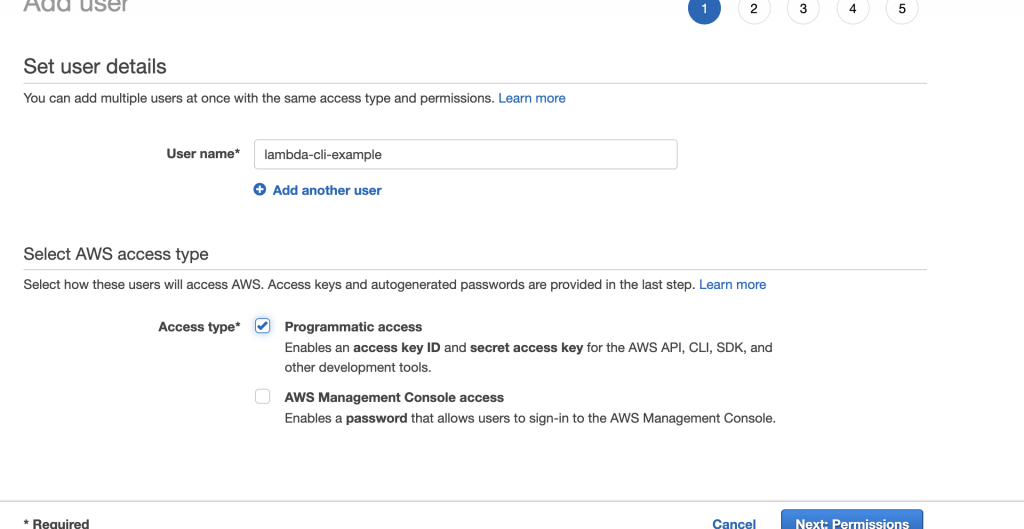
Task: Click Add another user link
Action: 327,190
